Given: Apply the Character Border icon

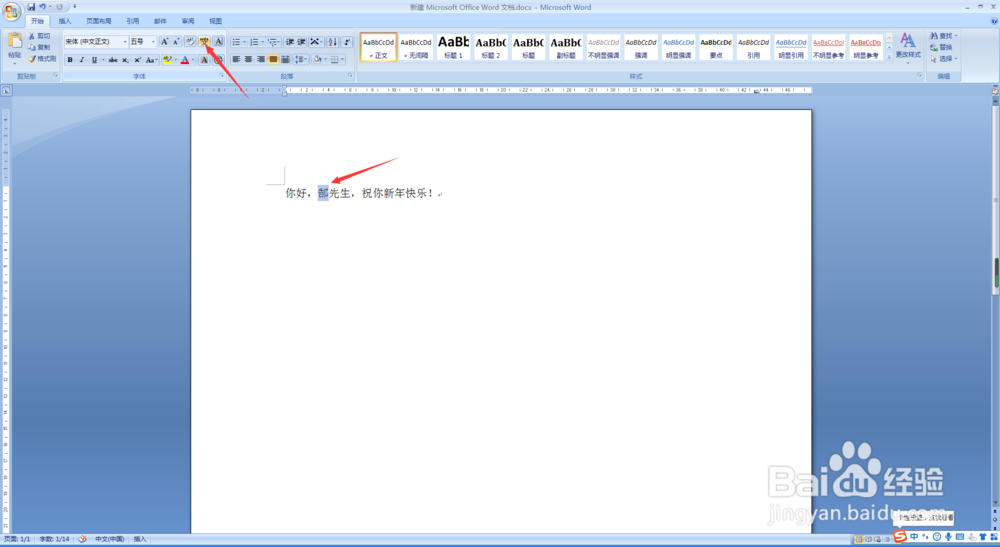Looking at the screenshot, I should pos(219,41).
